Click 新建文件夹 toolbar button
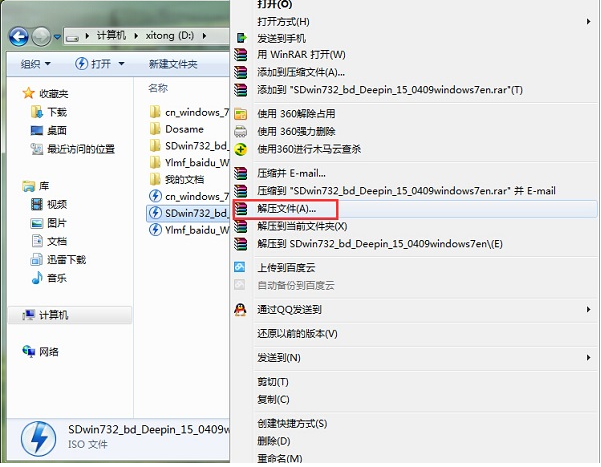The height and width of the screenshot is (467, 601). 173,64
